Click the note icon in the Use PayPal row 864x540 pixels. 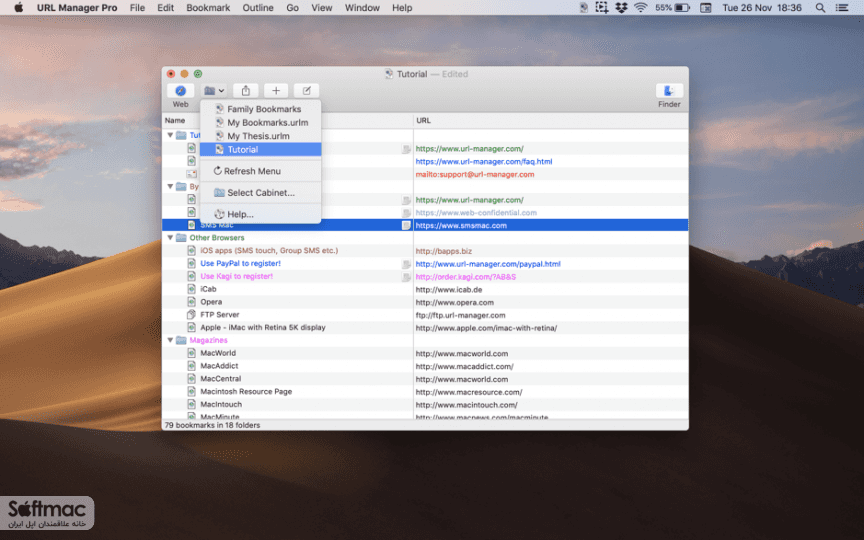(x=406, y=264)
